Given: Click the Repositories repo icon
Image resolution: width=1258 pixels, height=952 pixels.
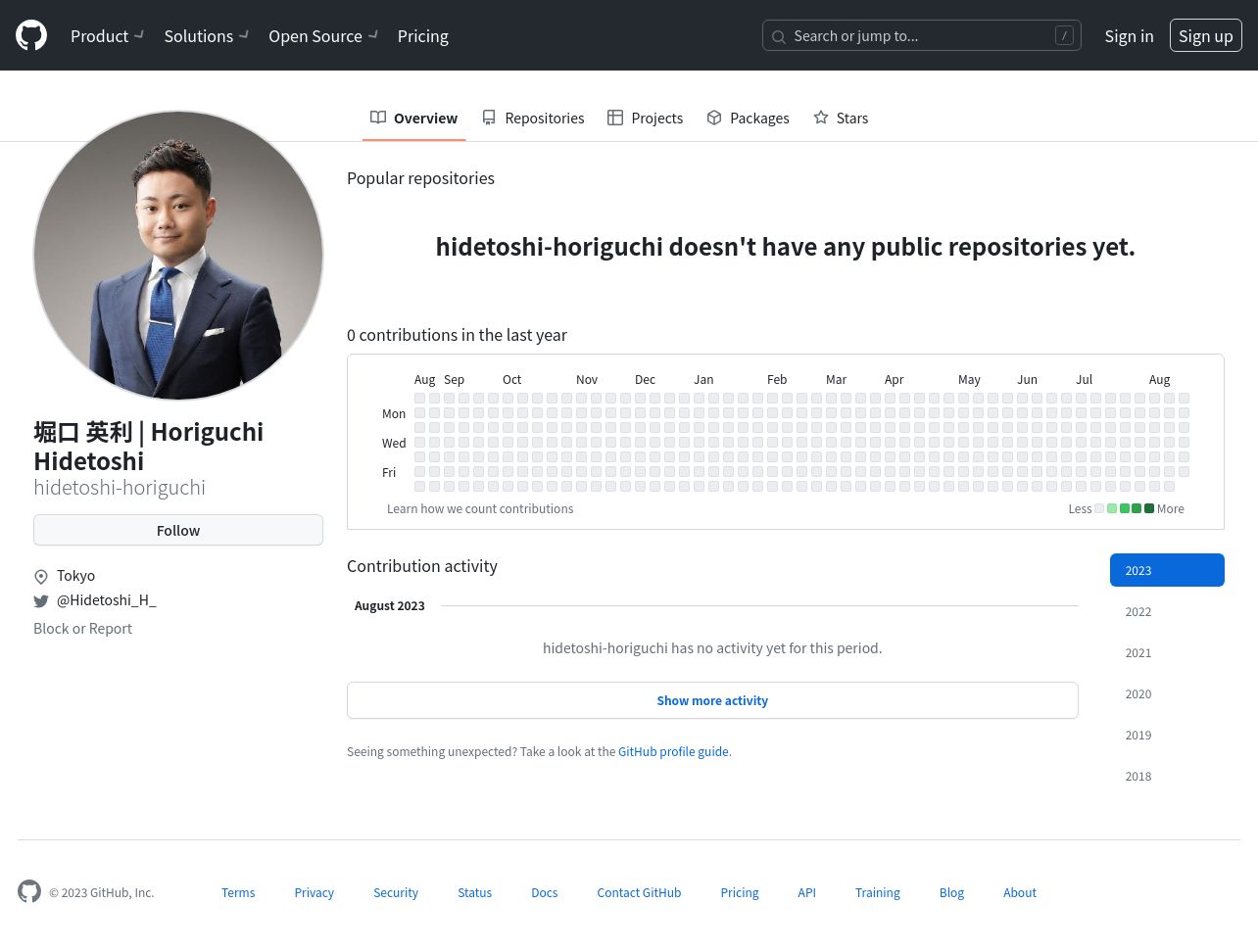Looking at the screenshot, I should point(489,118).
